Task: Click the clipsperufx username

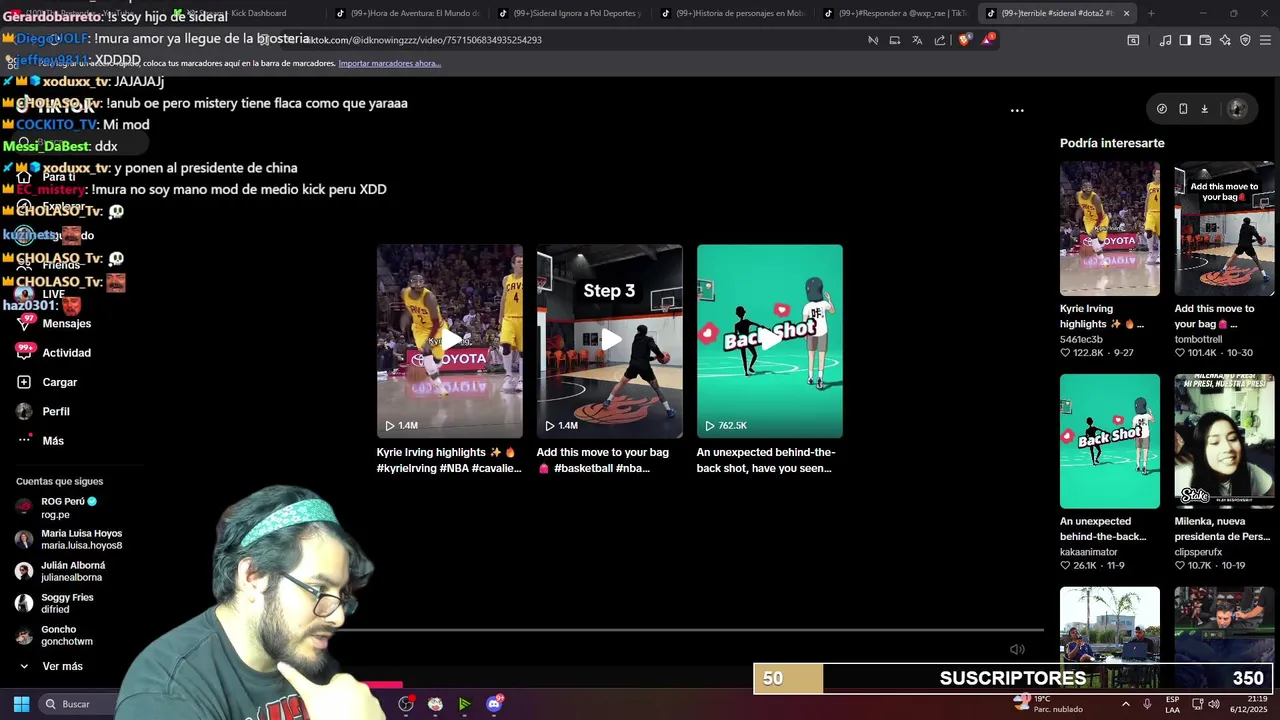Action: [1198, 552]
